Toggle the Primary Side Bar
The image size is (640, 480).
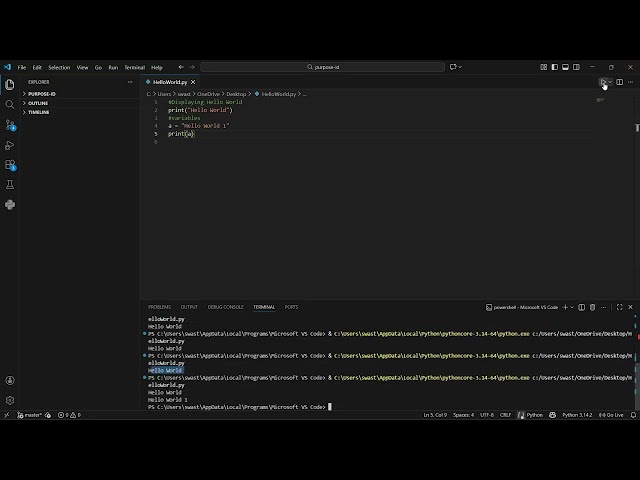click(555, 67)
